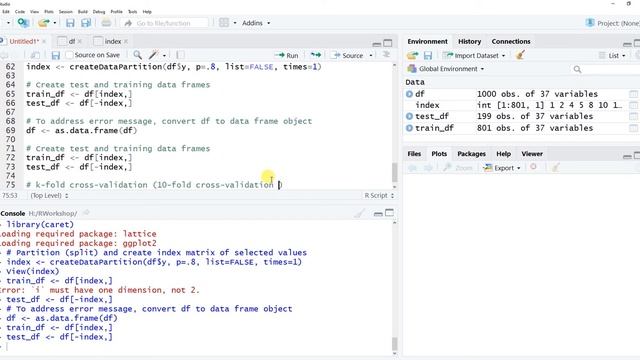Minimize the source editor pane
This screenshot has height=360, width=640.
point(377,43)
